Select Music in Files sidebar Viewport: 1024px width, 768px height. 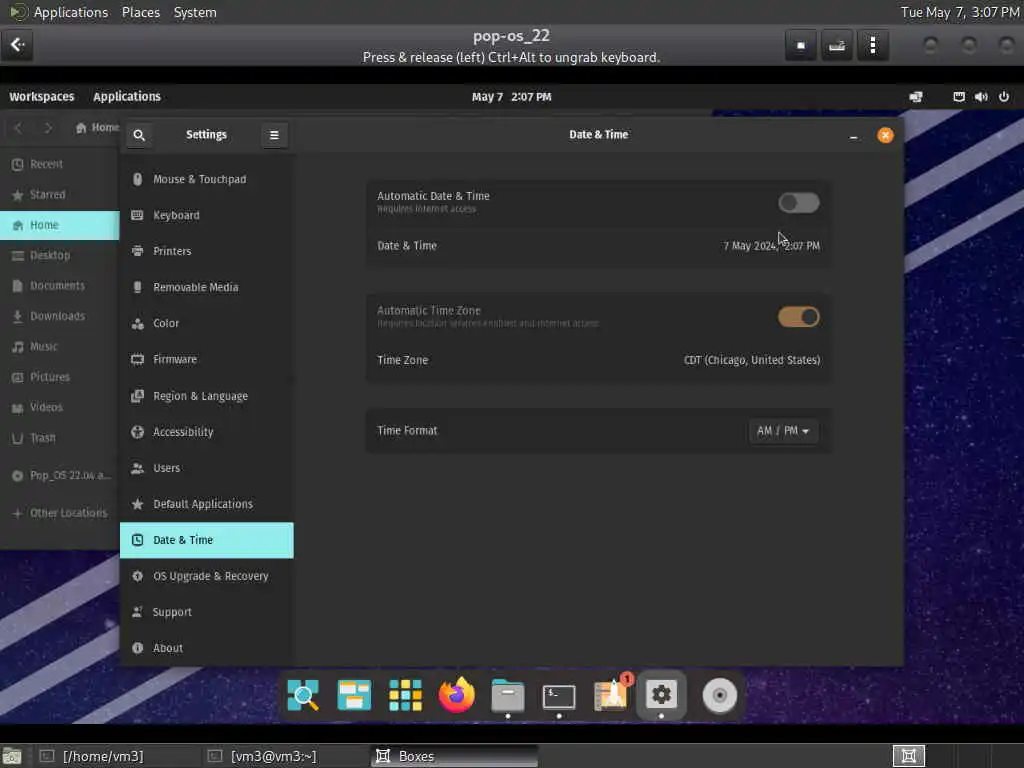tap(60, 347)
